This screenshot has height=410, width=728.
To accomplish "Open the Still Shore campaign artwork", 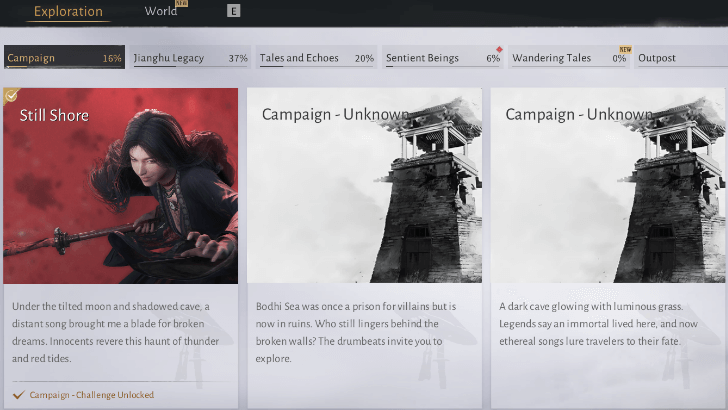I will [x=121, y=186].
